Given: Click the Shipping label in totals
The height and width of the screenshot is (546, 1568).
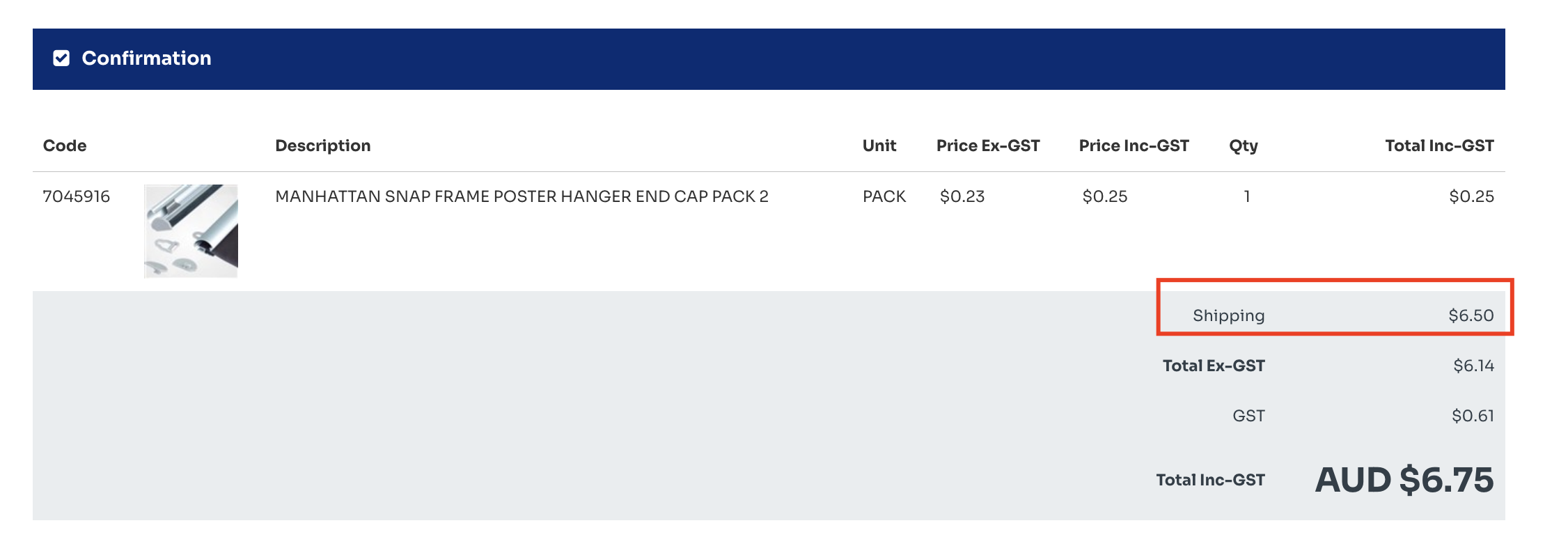Looking at the screenshot, I should coord(1229,315).
